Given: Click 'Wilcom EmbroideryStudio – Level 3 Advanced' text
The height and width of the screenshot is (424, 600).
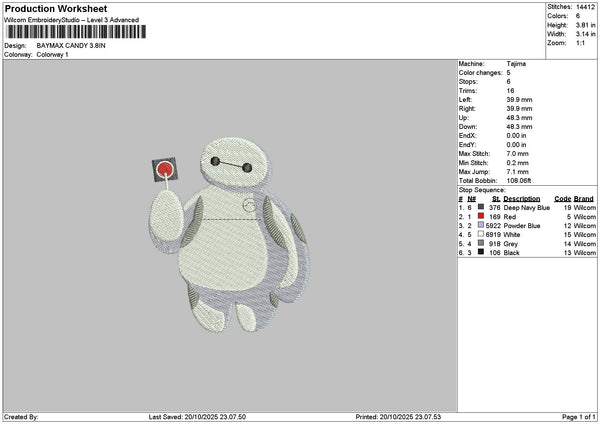Looking at the screenshot, I should tap(72, 20).
